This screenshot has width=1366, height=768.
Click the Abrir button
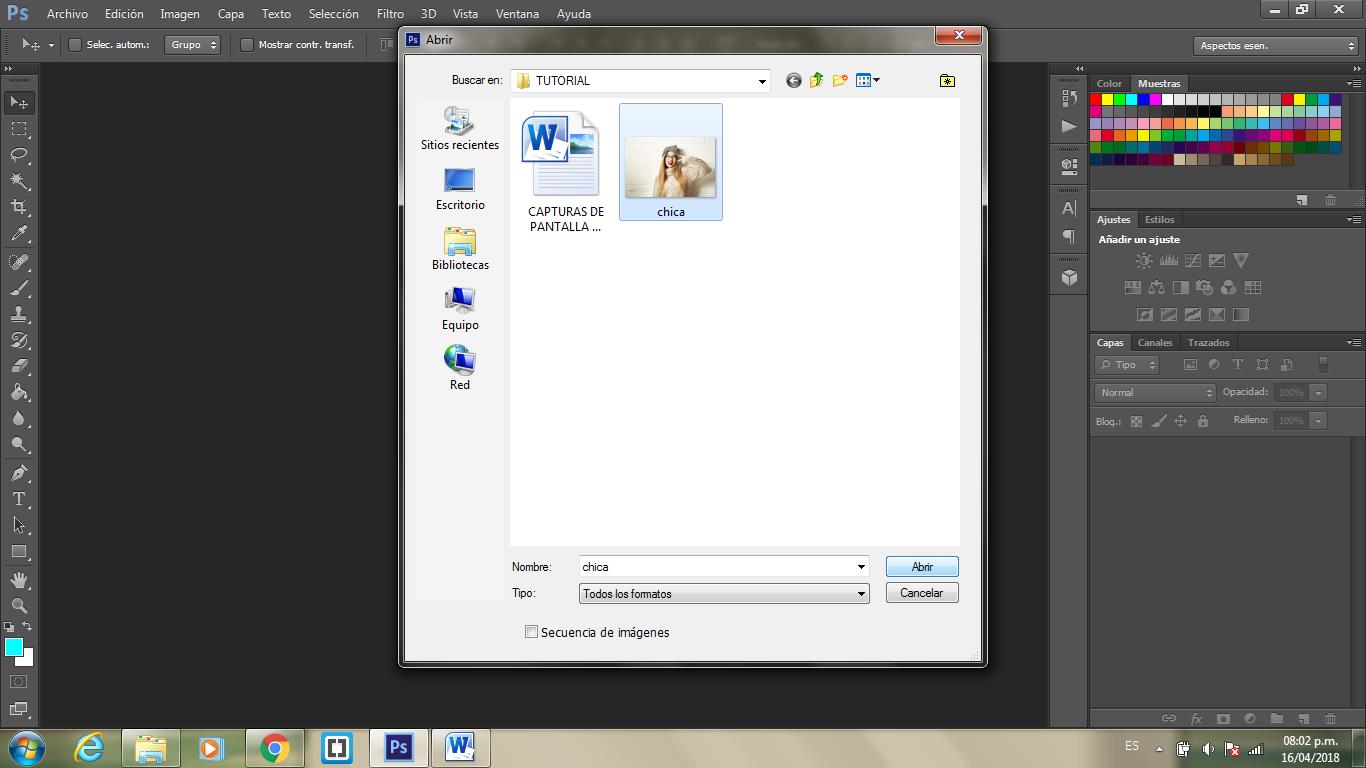(922, 567)
